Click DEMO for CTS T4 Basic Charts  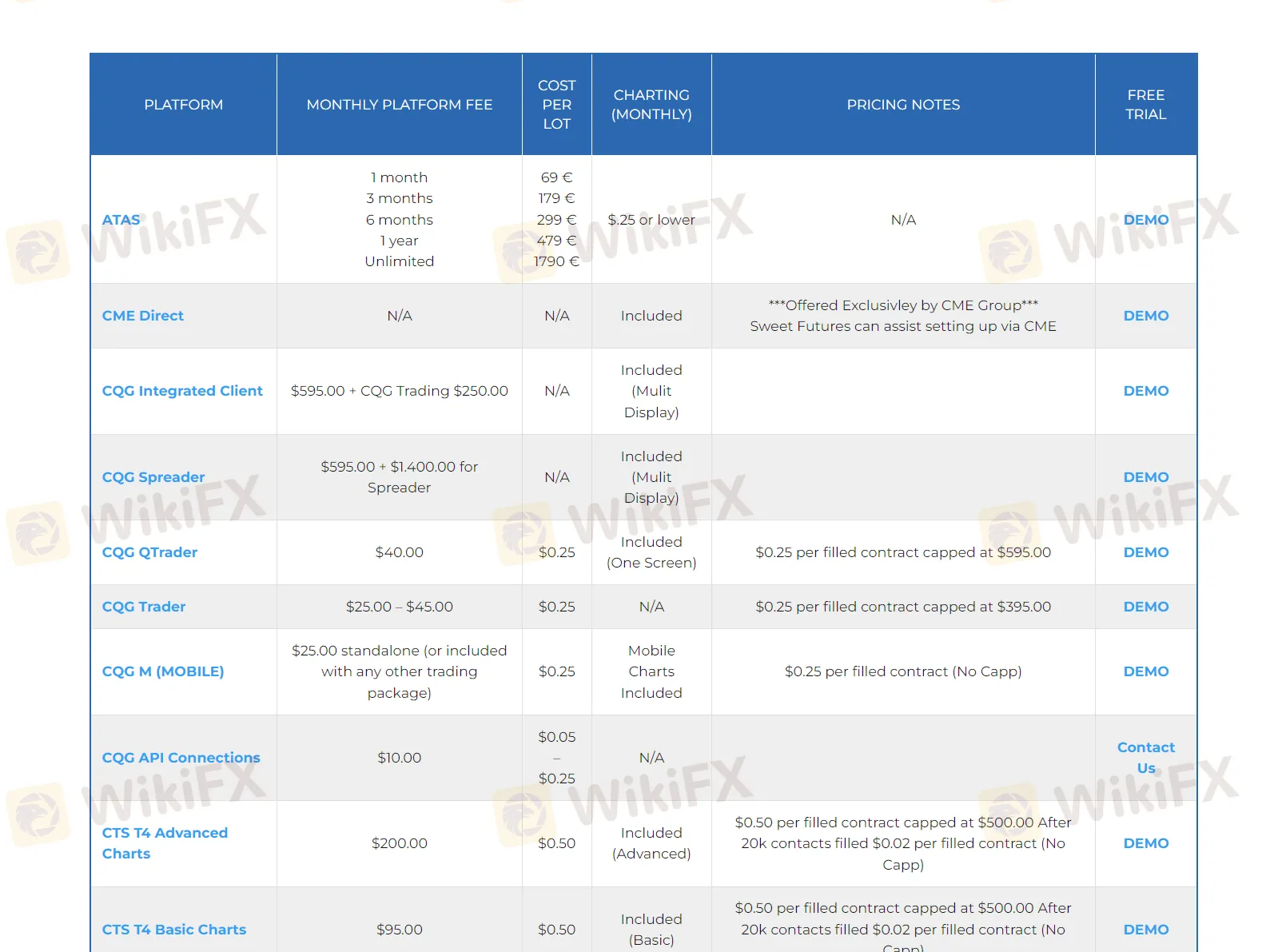click(1145, 930)
